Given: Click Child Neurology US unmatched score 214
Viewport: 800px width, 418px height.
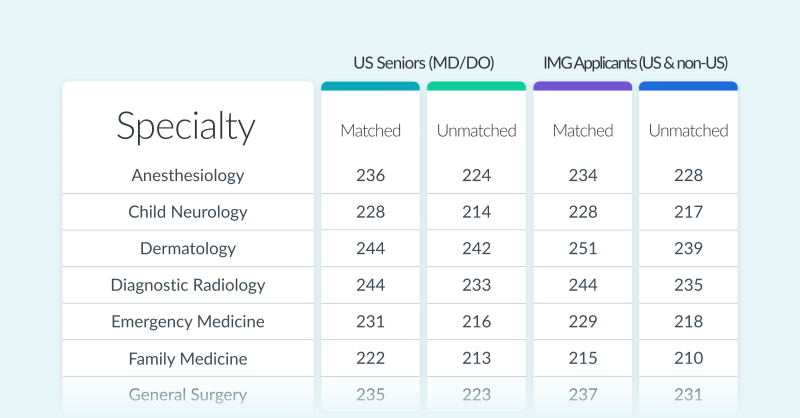Looking at the screenshot, I should coord(476,212).
